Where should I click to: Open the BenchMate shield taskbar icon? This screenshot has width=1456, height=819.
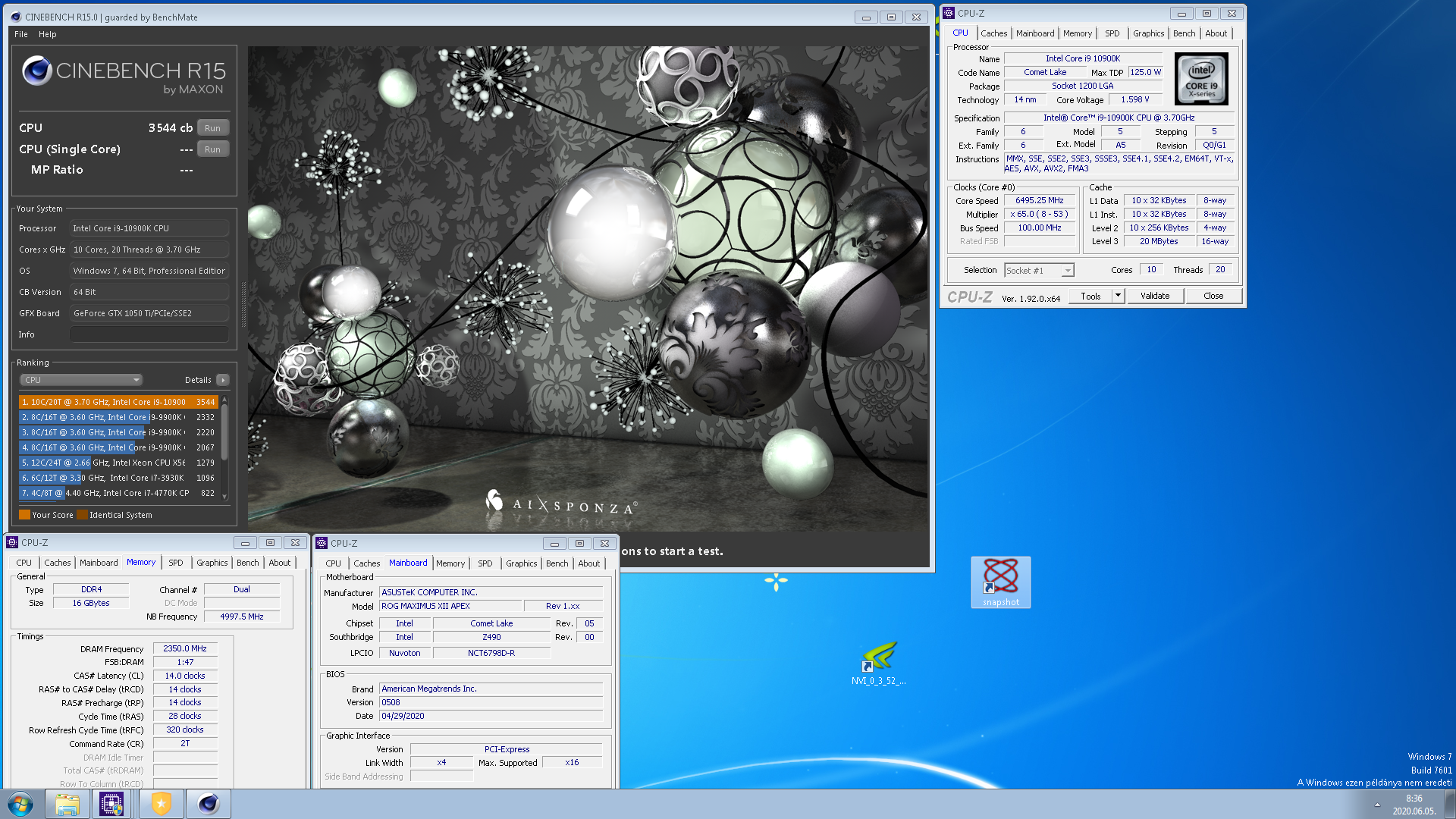coord(162,804)
